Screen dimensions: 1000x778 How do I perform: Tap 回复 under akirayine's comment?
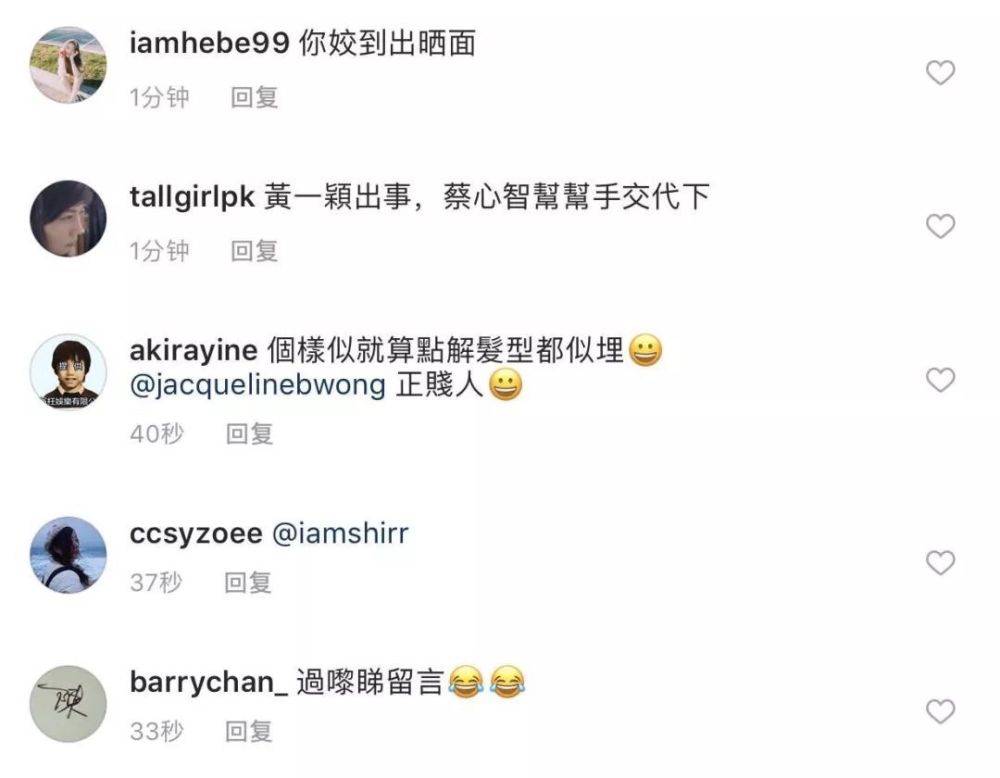coord(249,434)
